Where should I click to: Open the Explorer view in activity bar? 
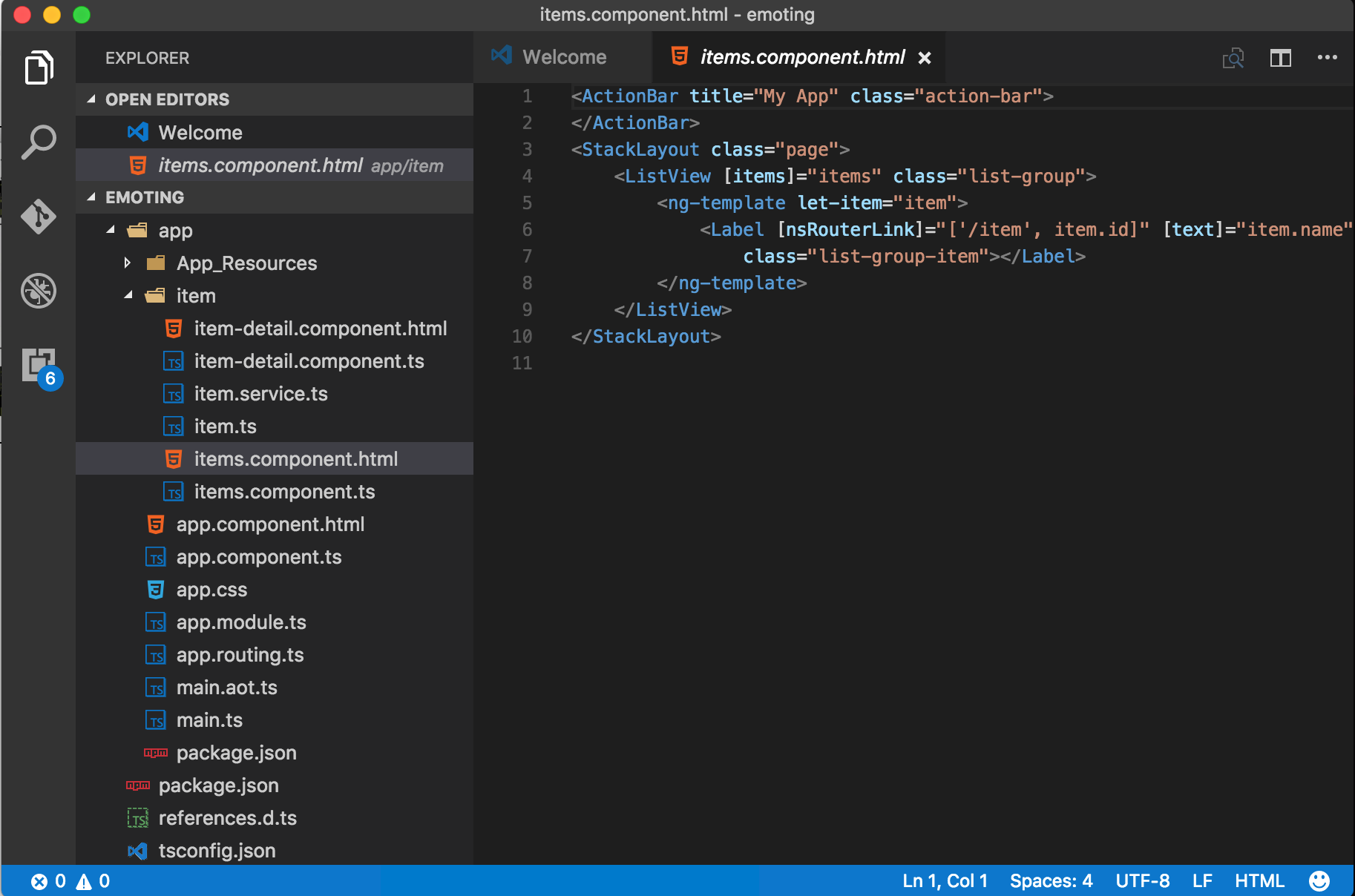tap(39, 68)
